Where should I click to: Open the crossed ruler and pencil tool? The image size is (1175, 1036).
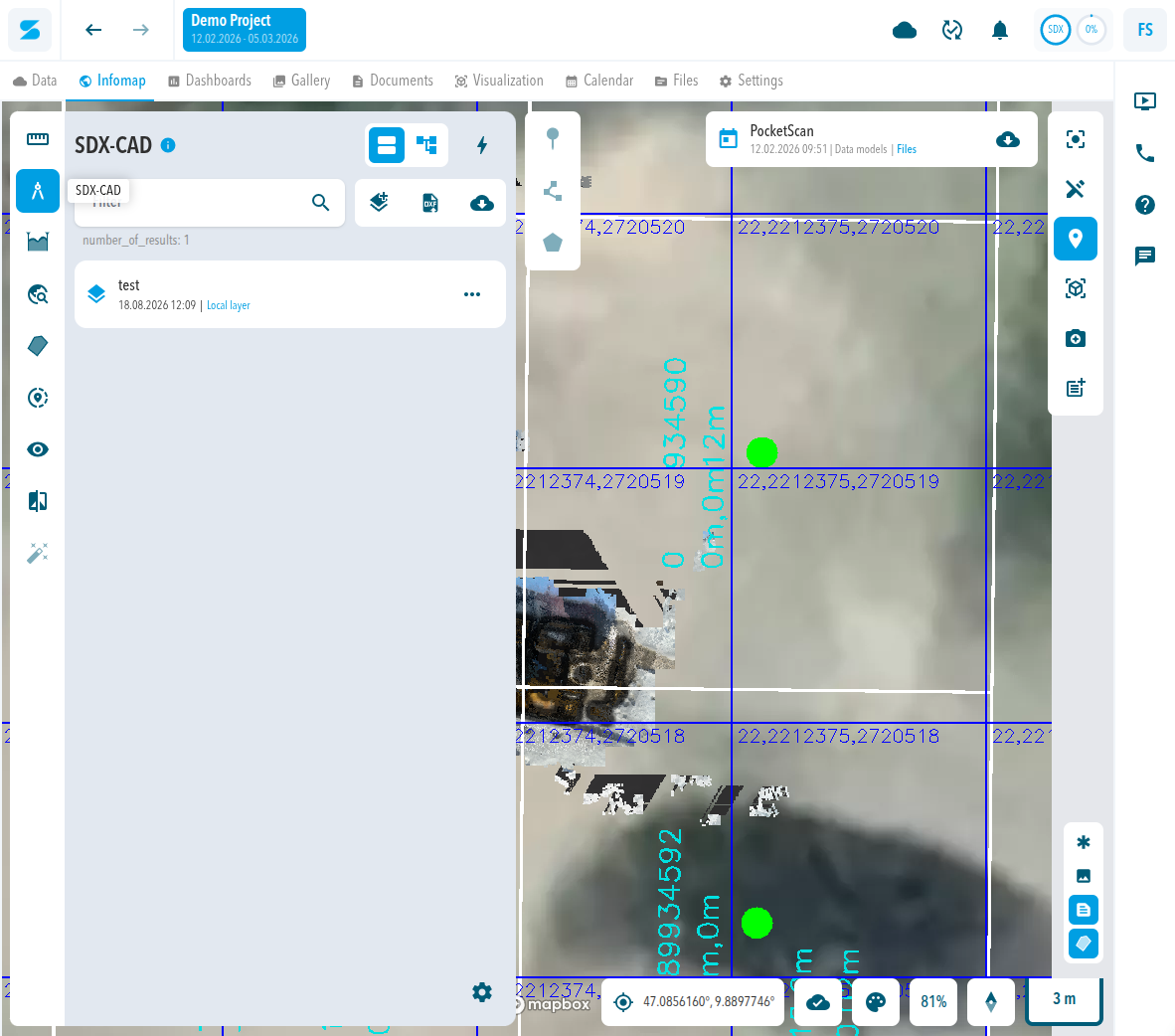pos(1076,189)
